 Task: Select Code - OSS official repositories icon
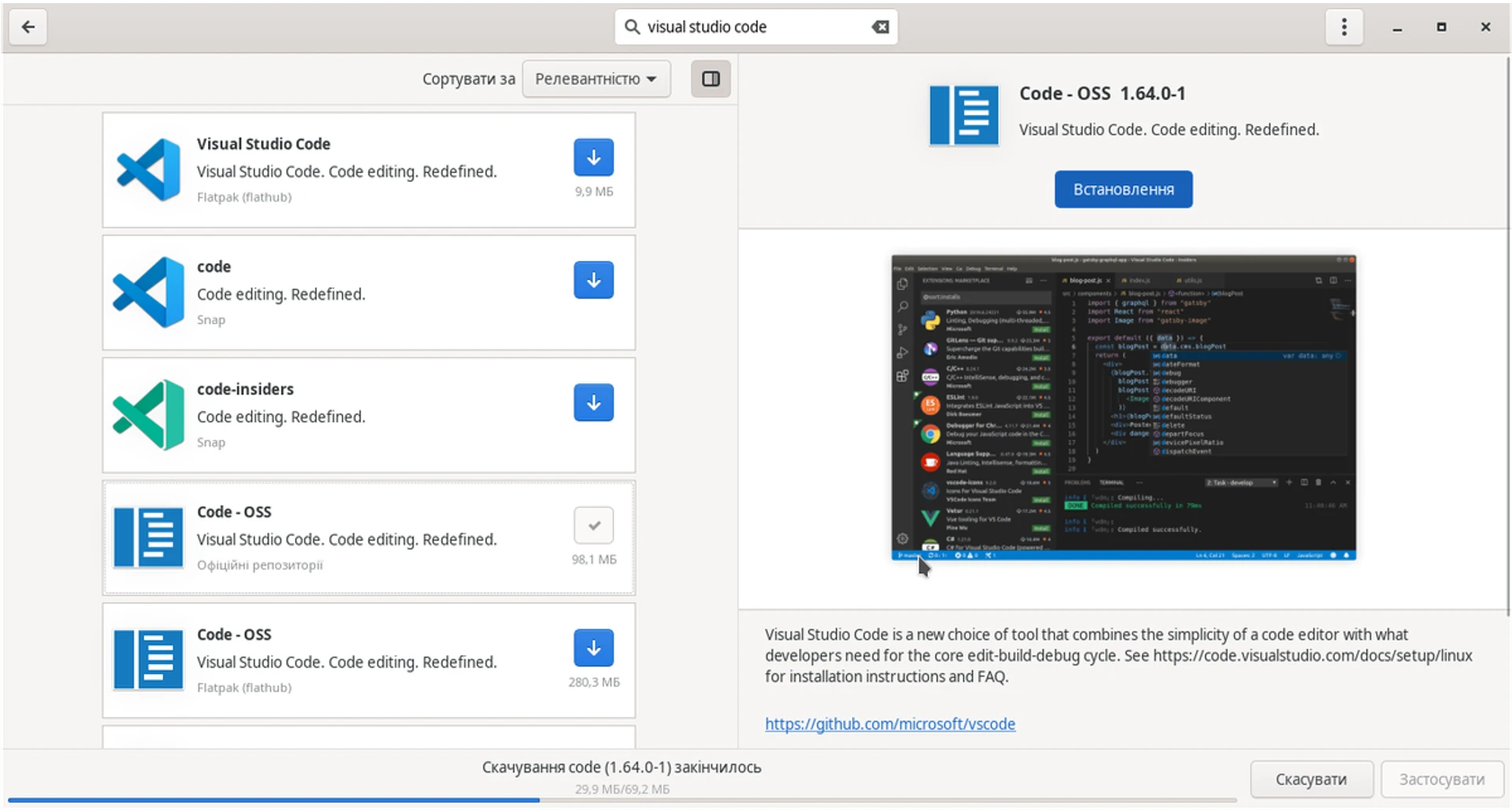[x=148, y=538]
